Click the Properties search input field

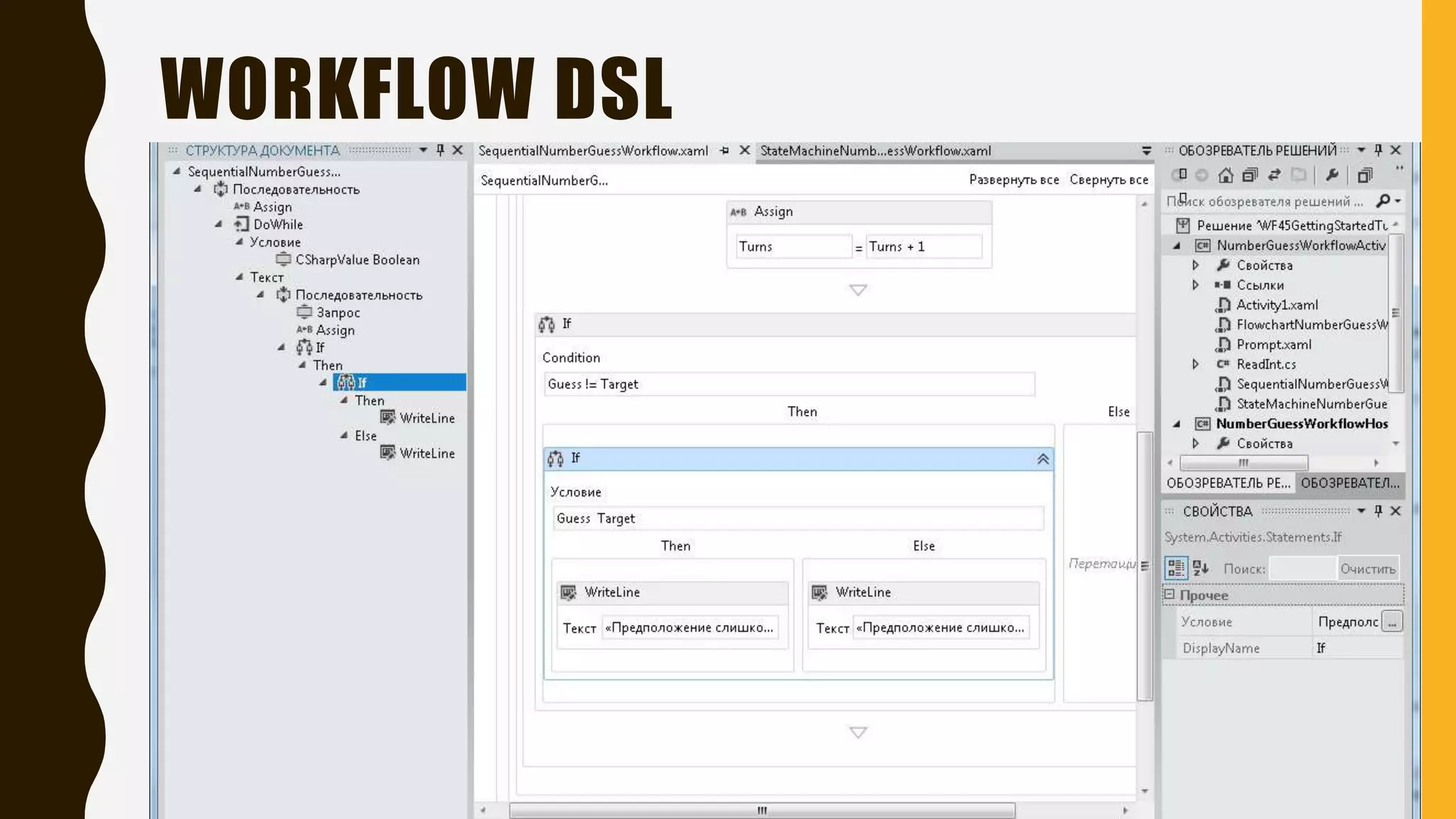click(x=1302, y=569)
